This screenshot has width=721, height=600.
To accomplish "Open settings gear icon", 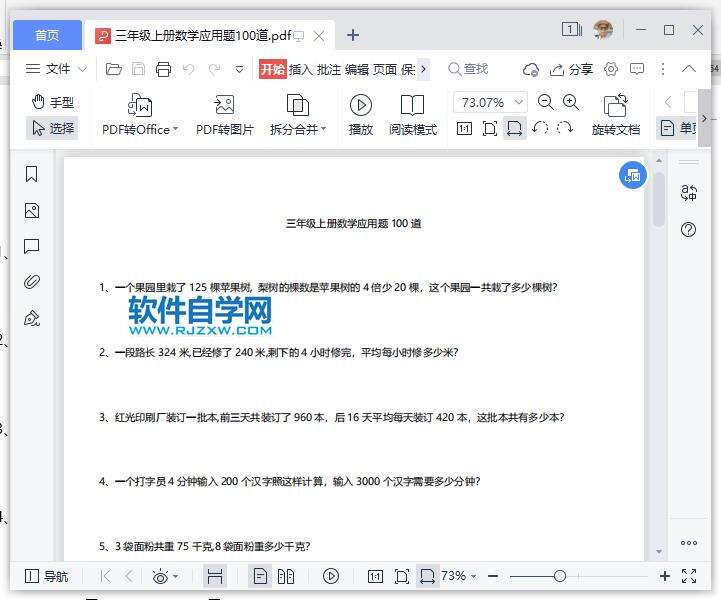I will tap(611, 69).
